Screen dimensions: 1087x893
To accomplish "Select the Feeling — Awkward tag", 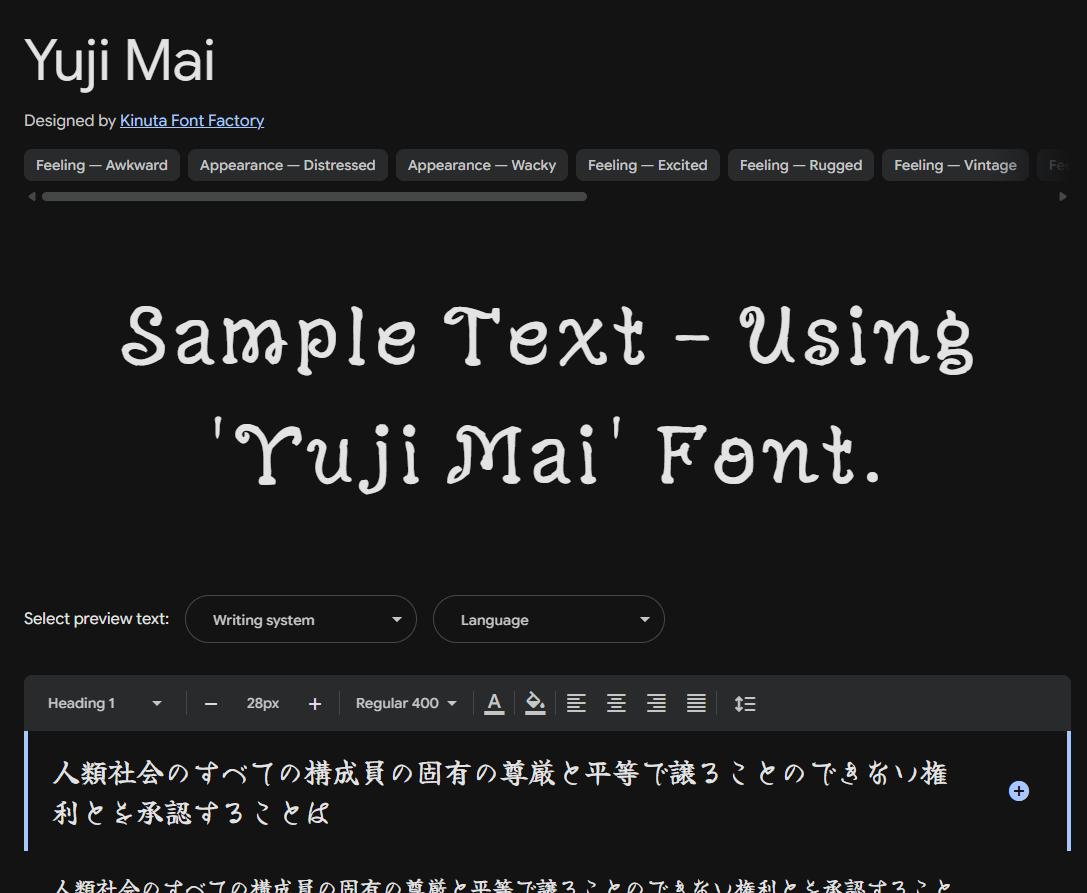I will (x=102, y=165).
